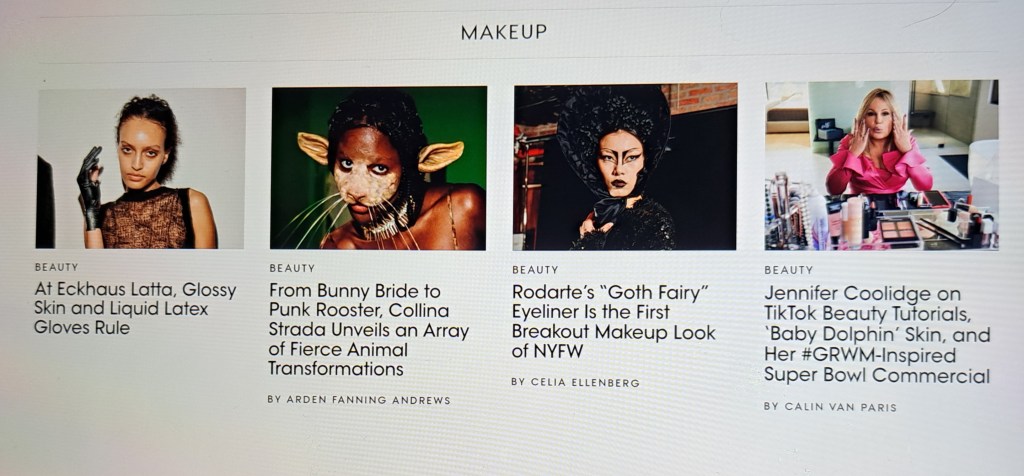Image resolution: width=1024 pixels, height=476 pixels.
Task: Open the Jennifer Coolidge pink outfit photo
Action: [882, 165]
